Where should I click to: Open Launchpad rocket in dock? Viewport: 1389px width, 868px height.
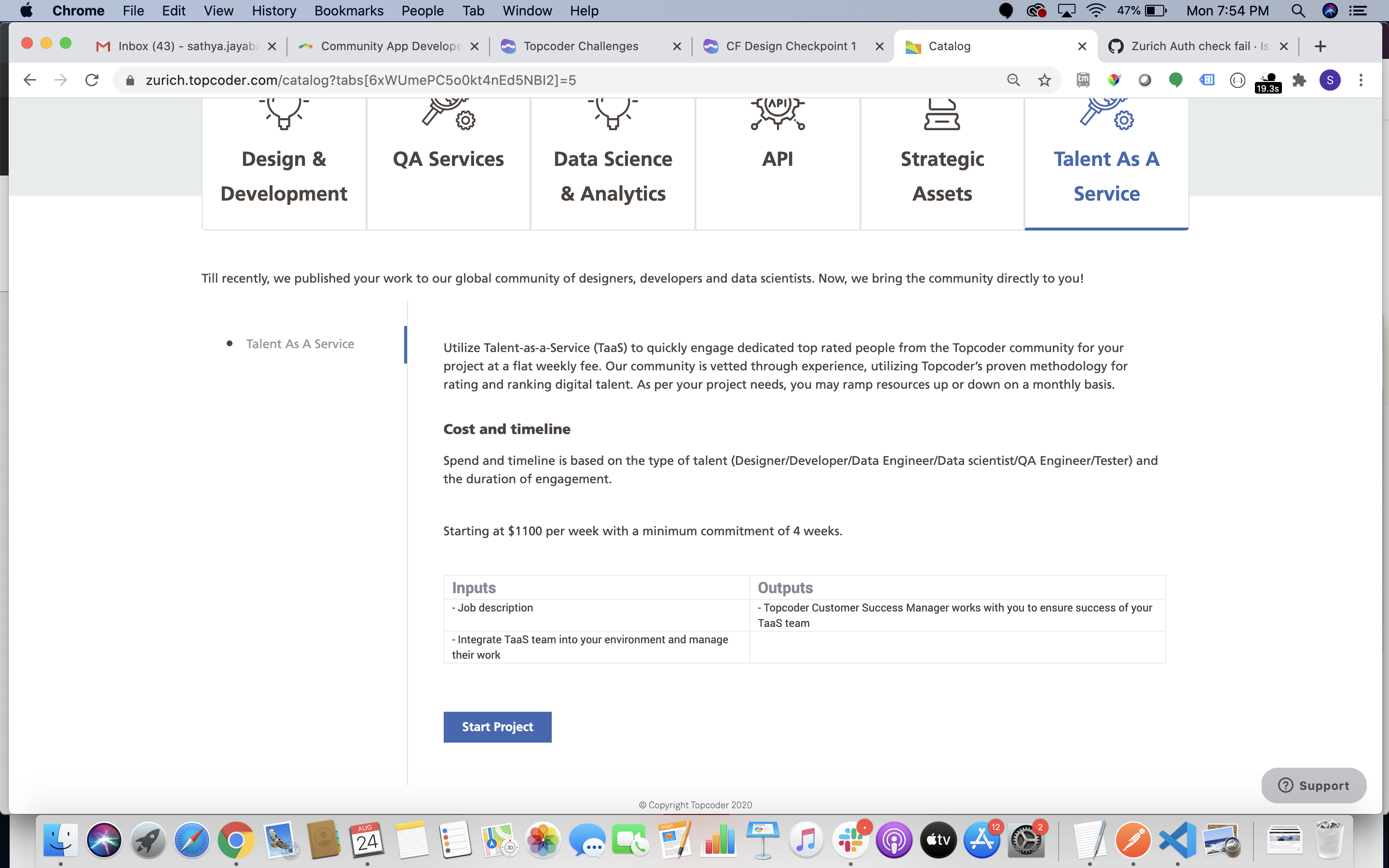click(148, 841)
